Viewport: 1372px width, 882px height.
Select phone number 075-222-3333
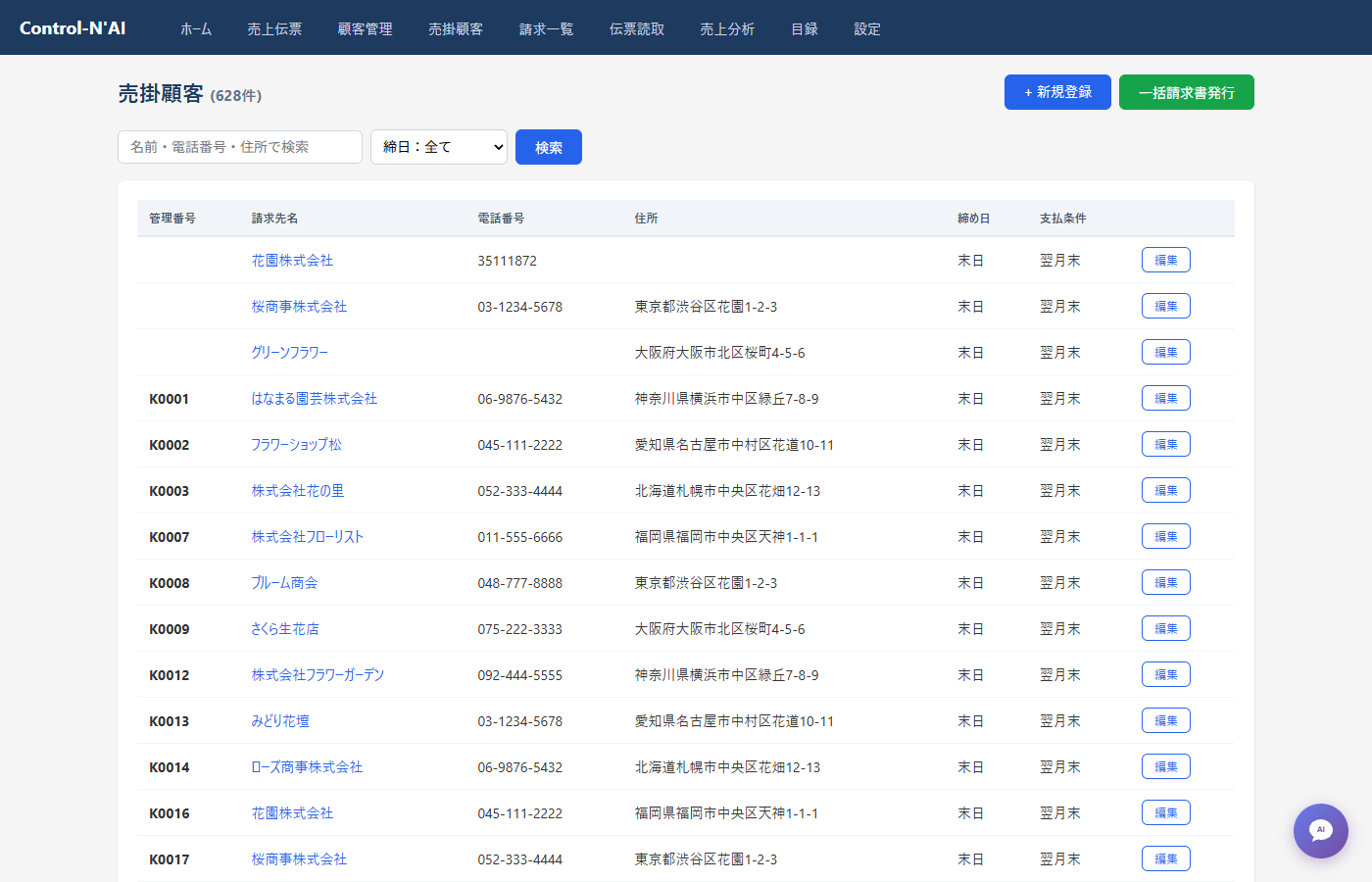point(520,629)
